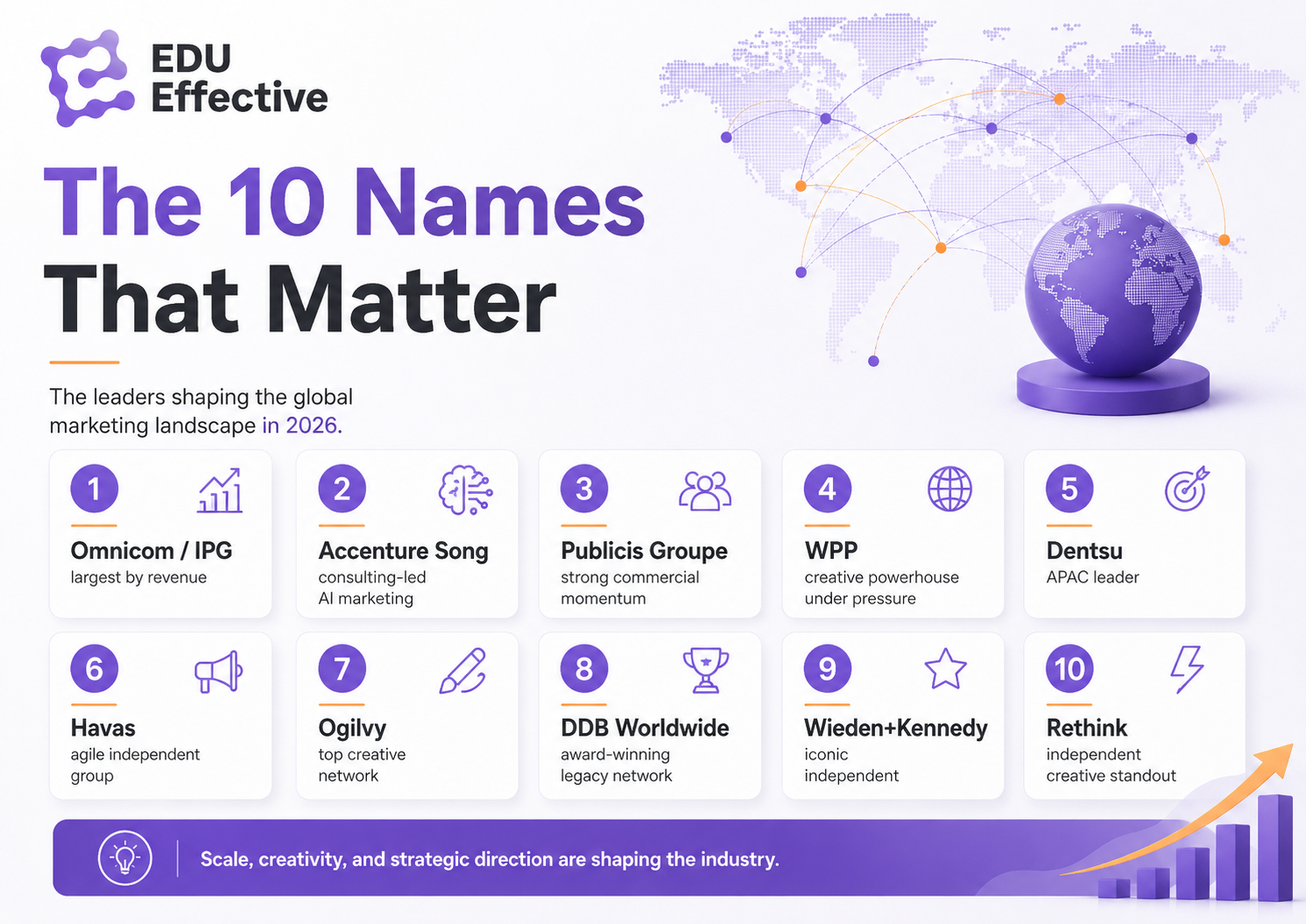The width and height of the screenshot is (1306, 924).
Task: Click the "Wieden+Kennedy" card title
Action: pyautogui.click(x=896, y=729)
